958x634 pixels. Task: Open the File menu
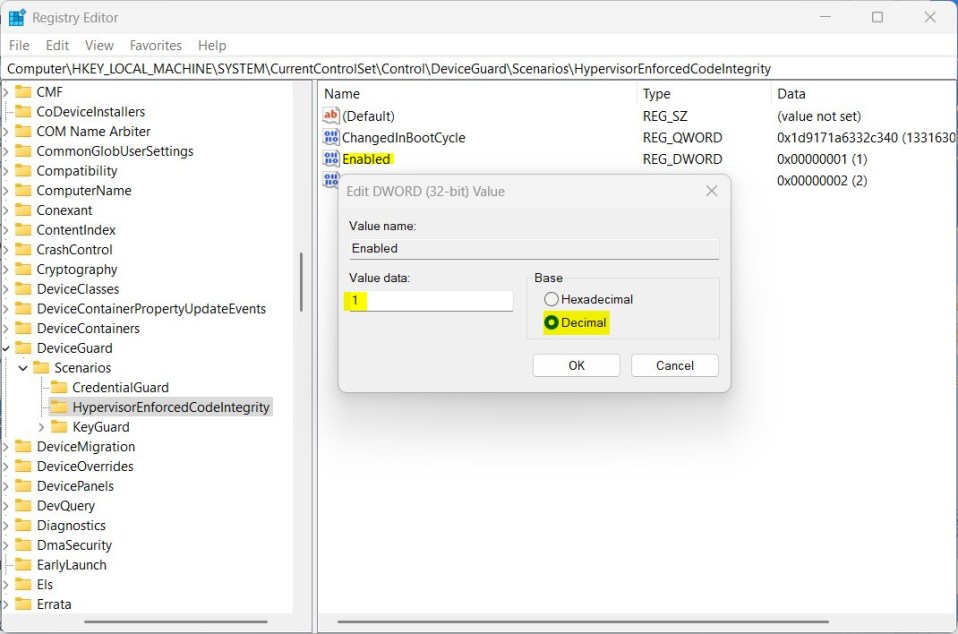[19, 45]
